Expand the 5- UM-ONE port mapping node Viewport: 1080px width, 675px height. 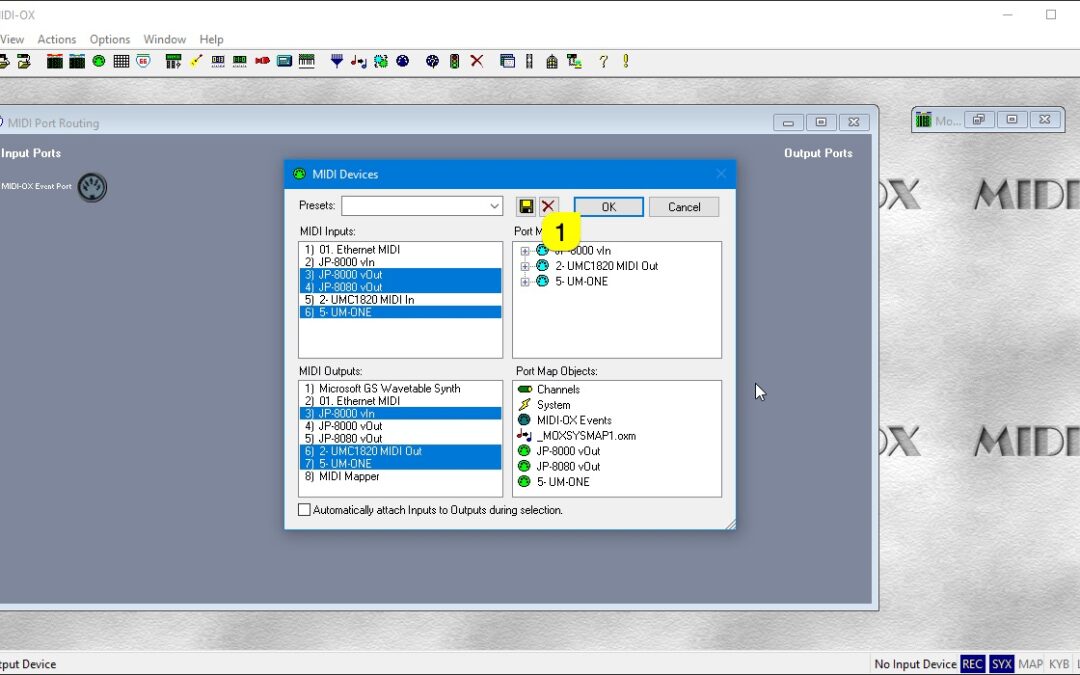coord(525,281)
